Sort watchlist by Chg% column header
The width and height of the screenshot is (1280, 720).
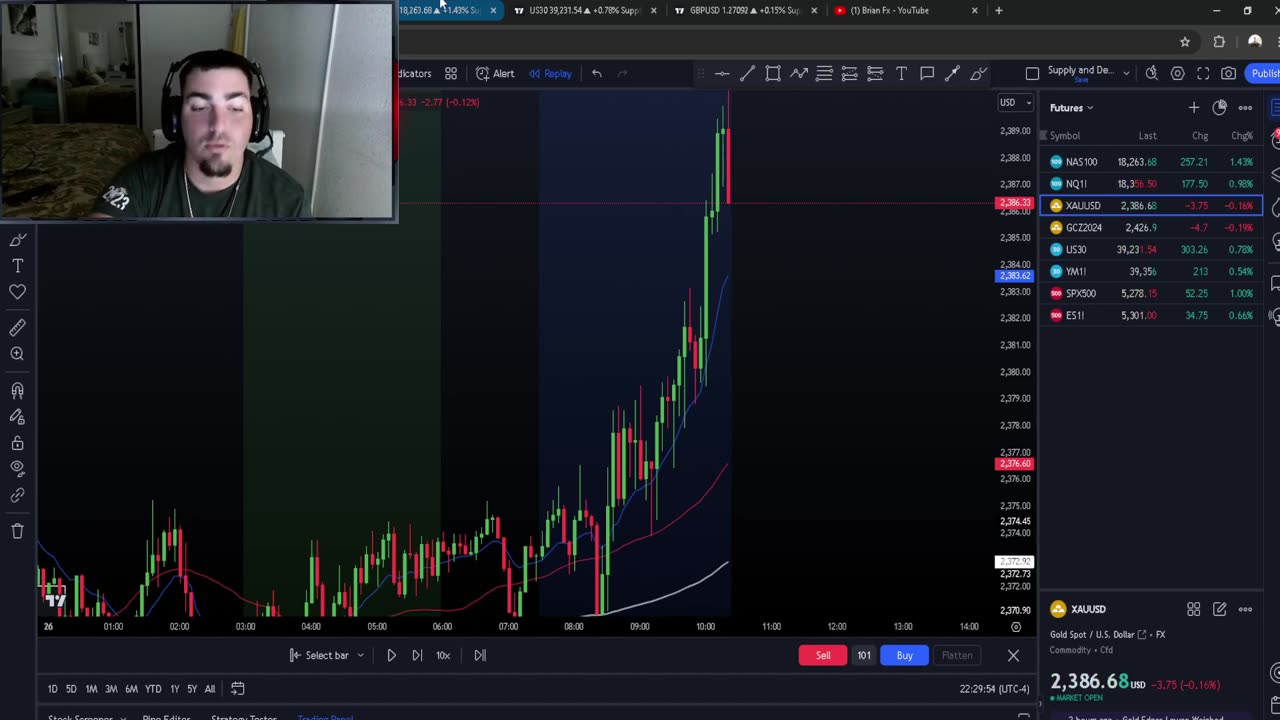(x=1242, y=136)
